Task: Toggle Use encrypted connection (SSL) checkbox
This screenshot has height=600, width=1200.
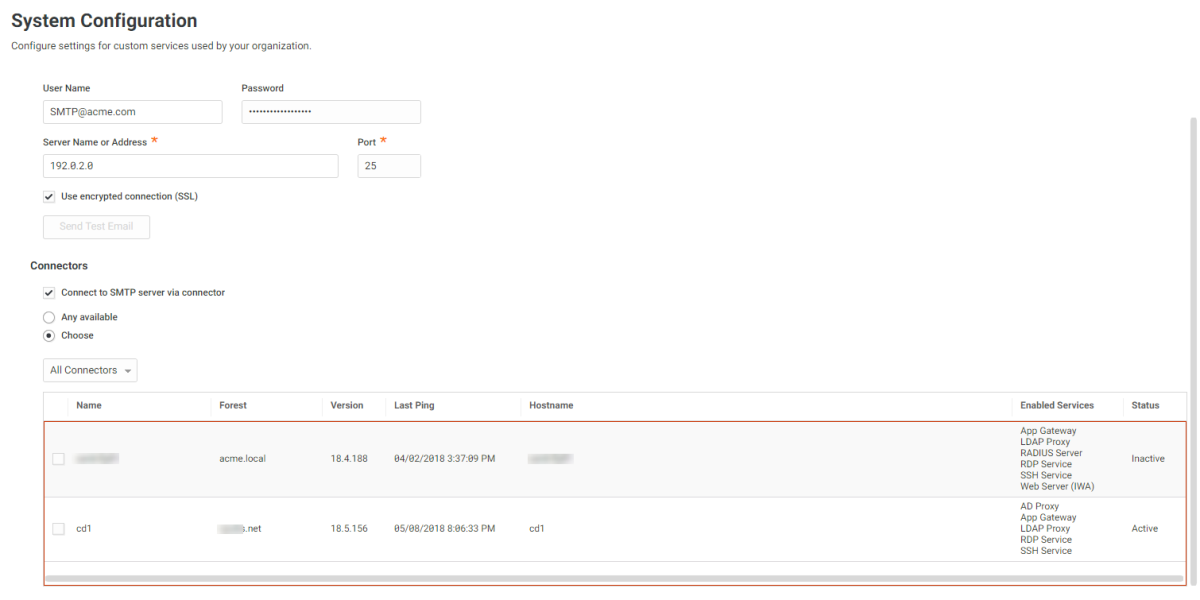Action: (49, 197)
